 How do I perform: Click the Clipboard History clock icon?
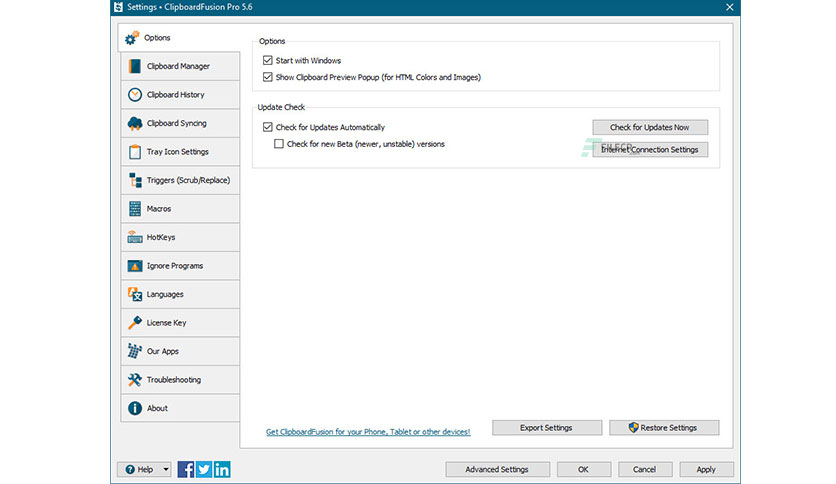(x=135, y=95)
